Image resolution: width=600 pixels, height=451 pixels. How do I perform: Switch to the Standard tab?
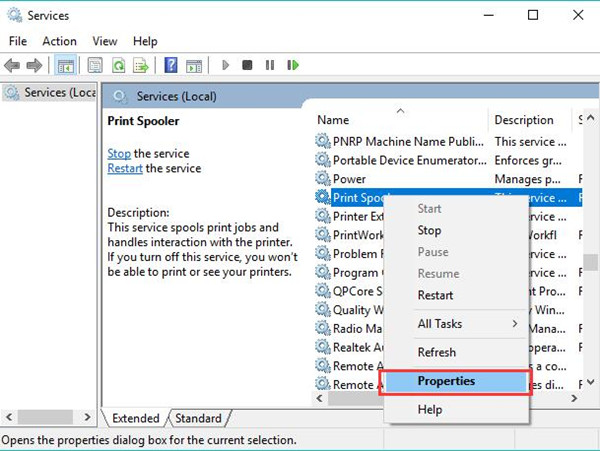click(198, 418)
